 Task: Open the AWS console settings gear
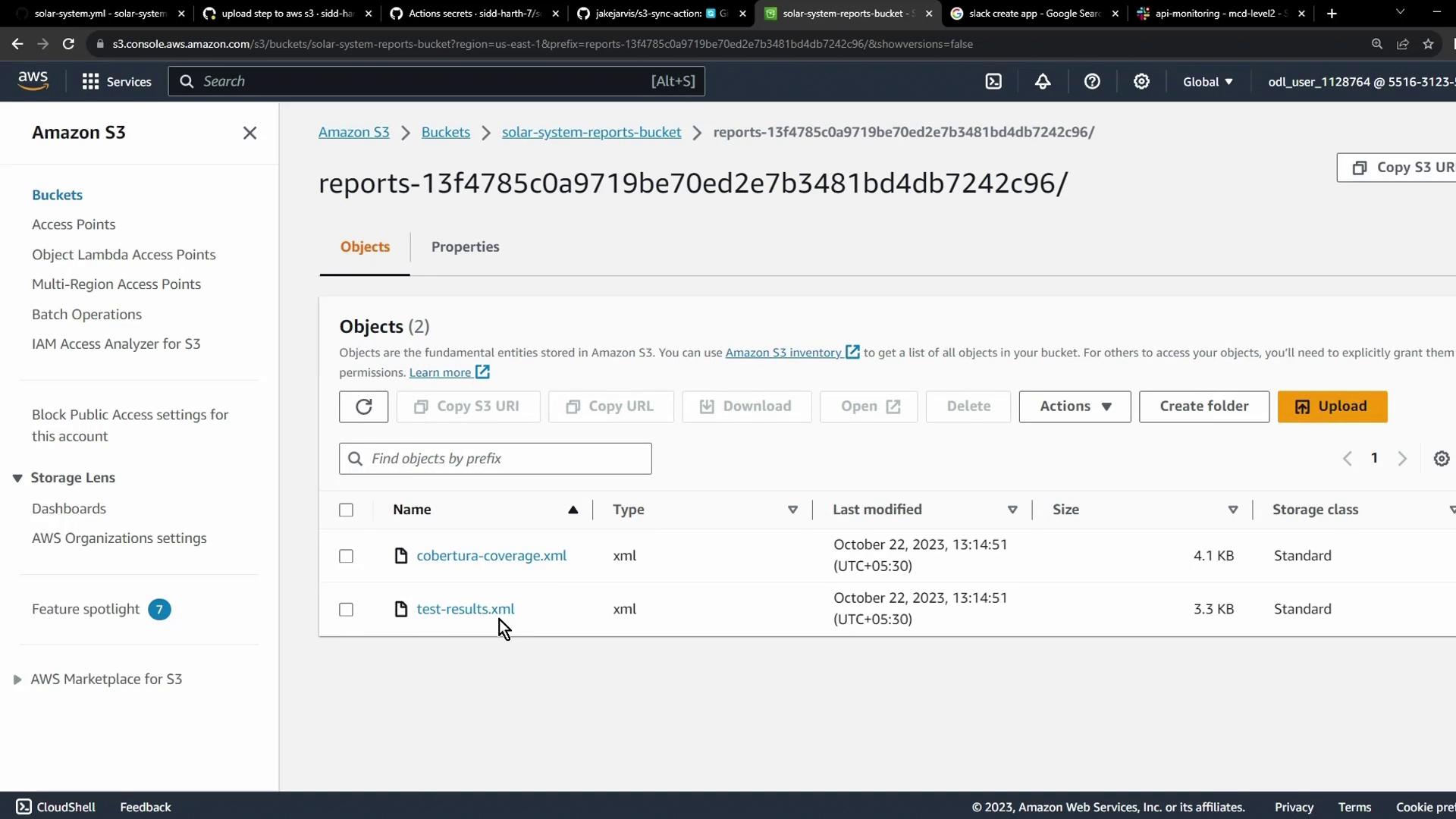1141,82
